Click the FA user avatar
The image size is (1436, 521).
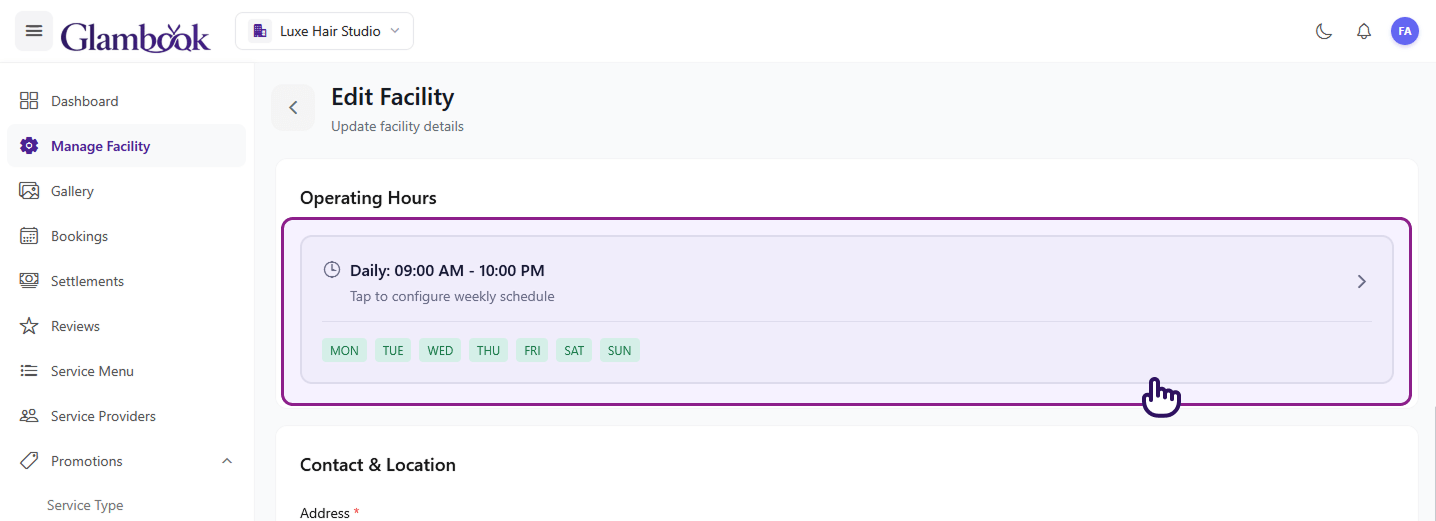click(x=1404, y=31)
